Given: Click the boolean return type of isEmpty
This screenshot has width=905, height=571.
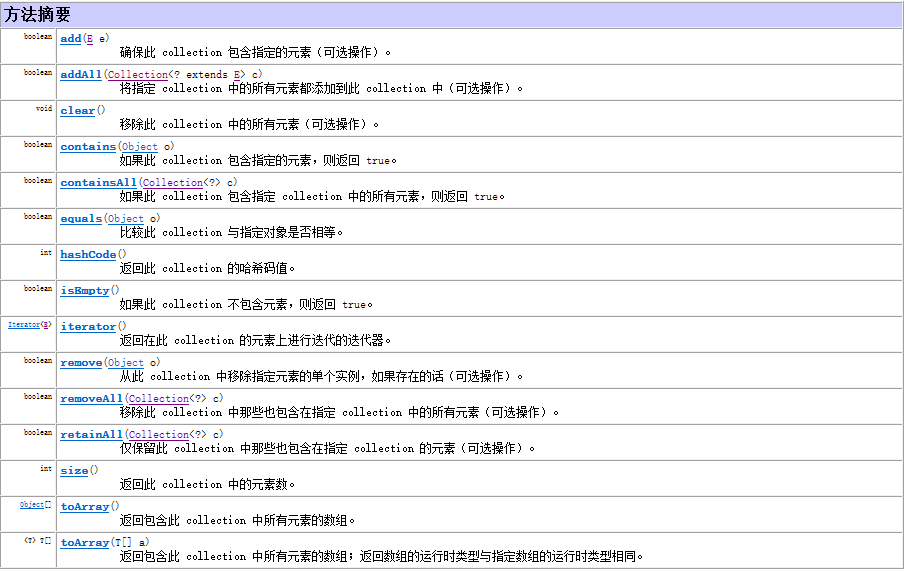Looking at the screenshot, I should point(38,288).
